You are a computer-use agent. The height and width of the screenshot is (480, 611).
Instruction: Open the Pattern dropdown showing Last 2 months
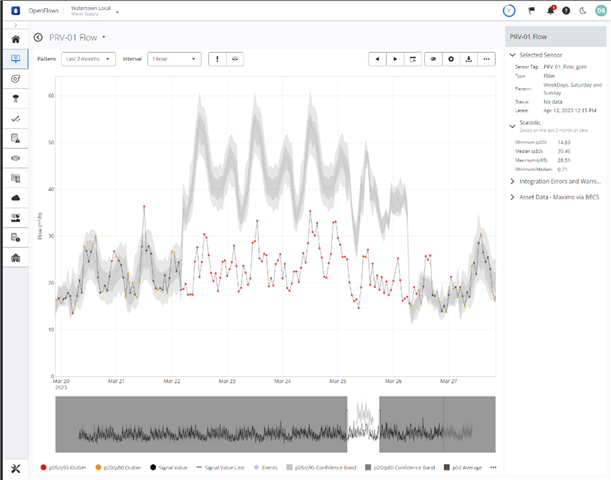88,59
